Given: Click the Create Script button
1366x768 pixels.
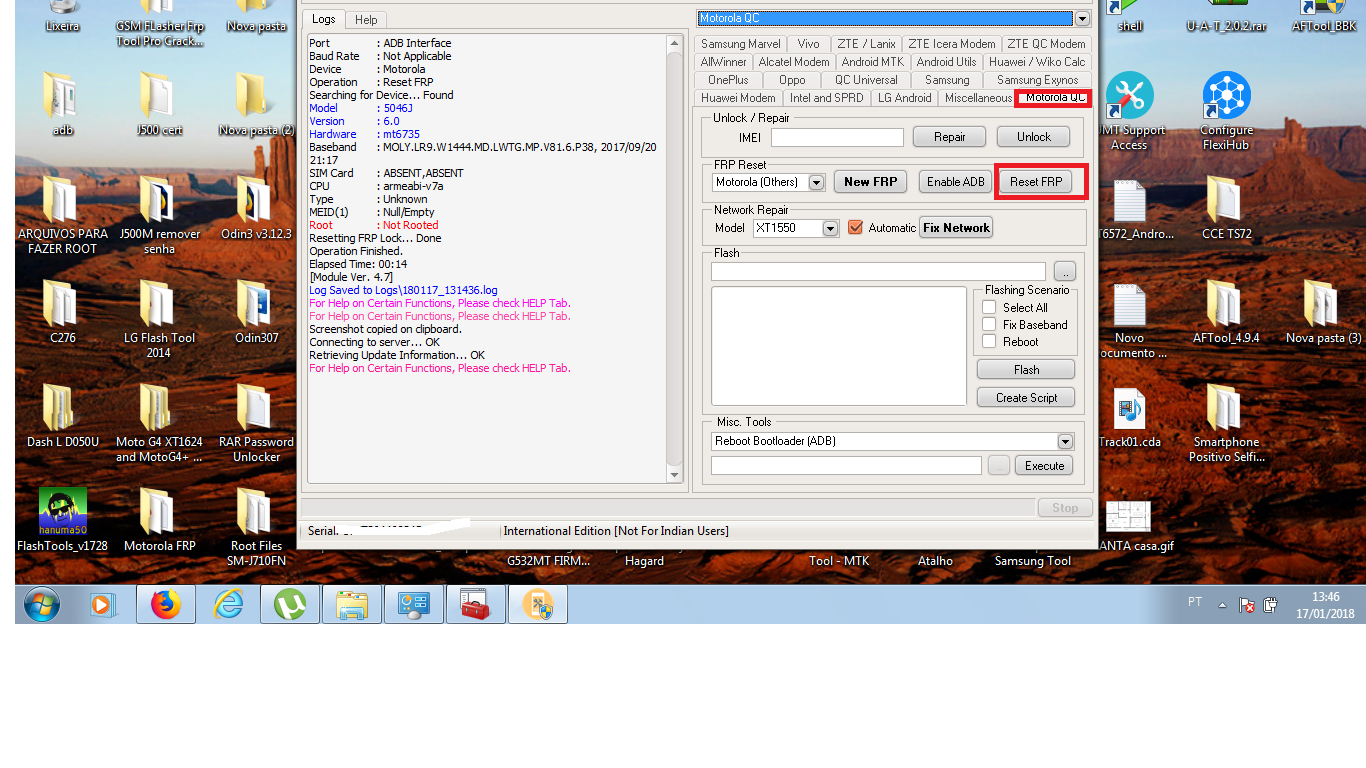Looking at the screenshot, I should click(x=1026, y=398).
